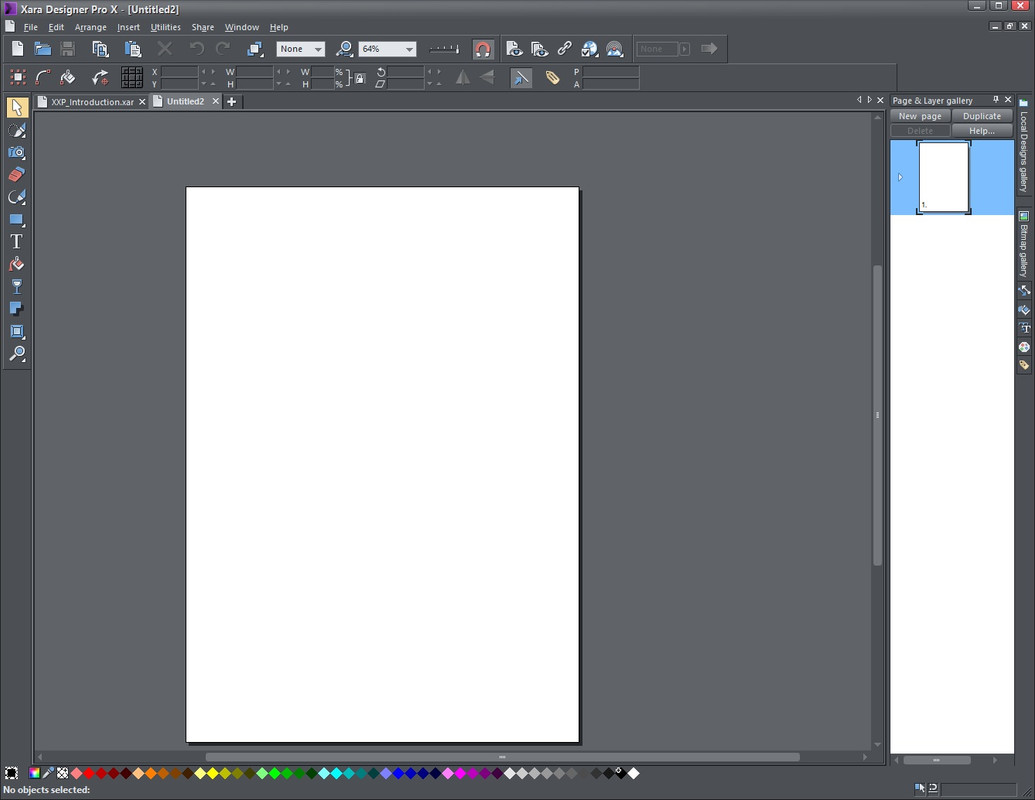Close the Page & Layer gallery
The width and height of the screenshot is (1035, 800).
(x=1008, y=100)
